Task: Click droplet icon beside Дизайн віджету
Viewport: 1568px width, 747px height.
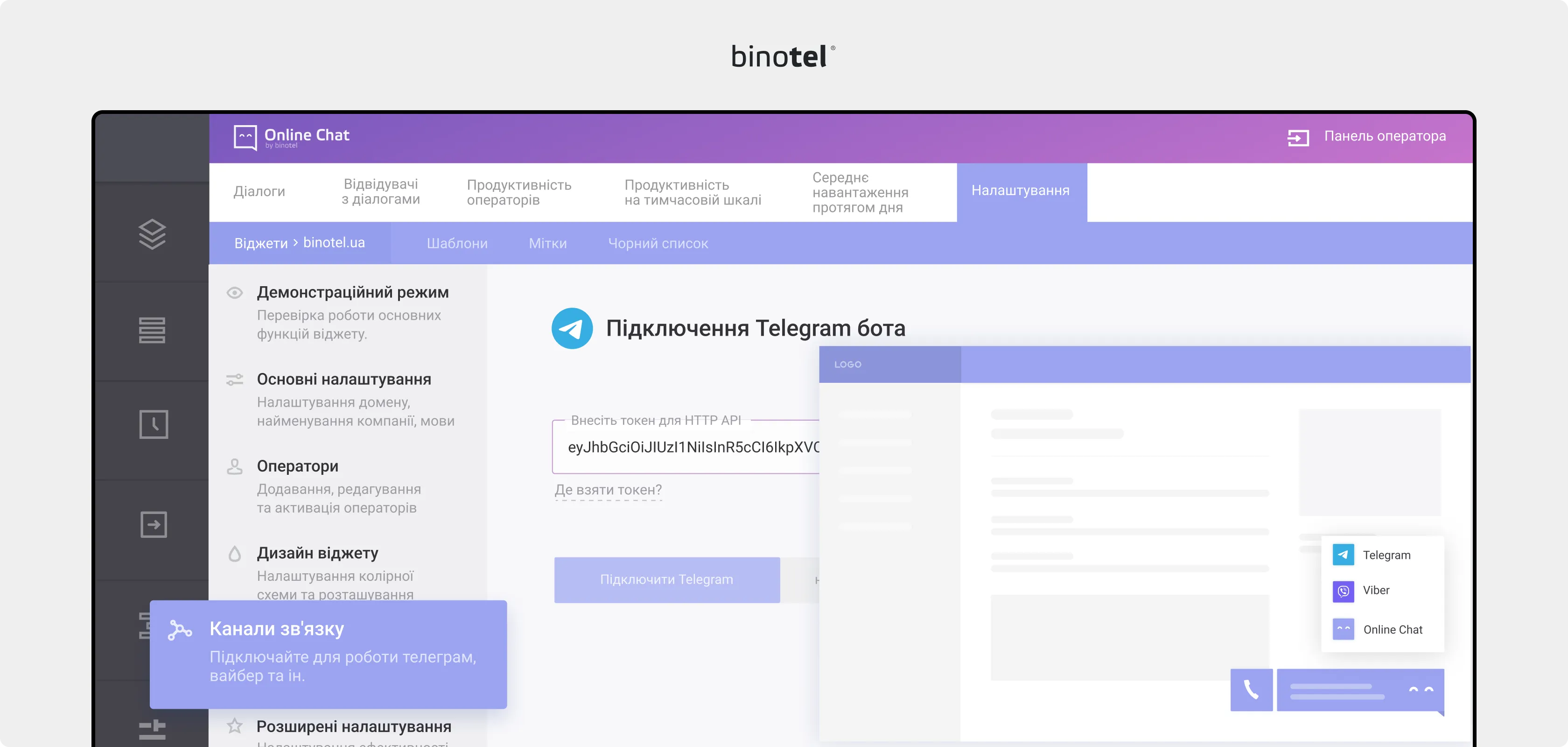Action: pyautogui.click(x=235, y=553)
